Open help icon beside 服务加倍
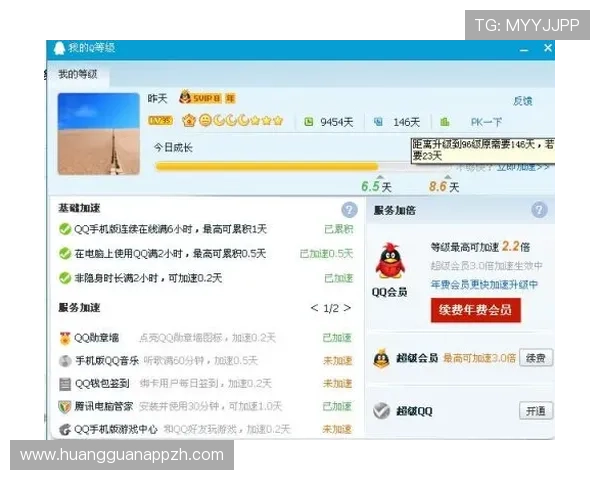This screenshot has height=480, width=600. (539, 210)
